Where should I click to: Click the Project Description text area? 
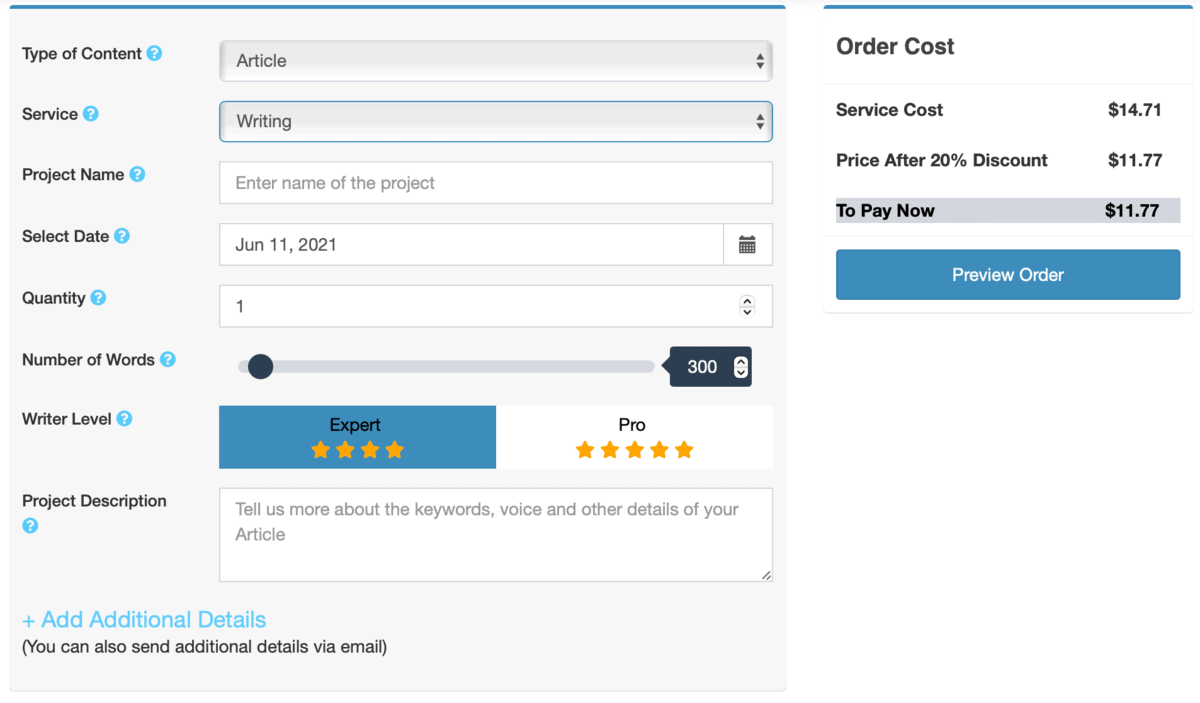click(495, 533)
